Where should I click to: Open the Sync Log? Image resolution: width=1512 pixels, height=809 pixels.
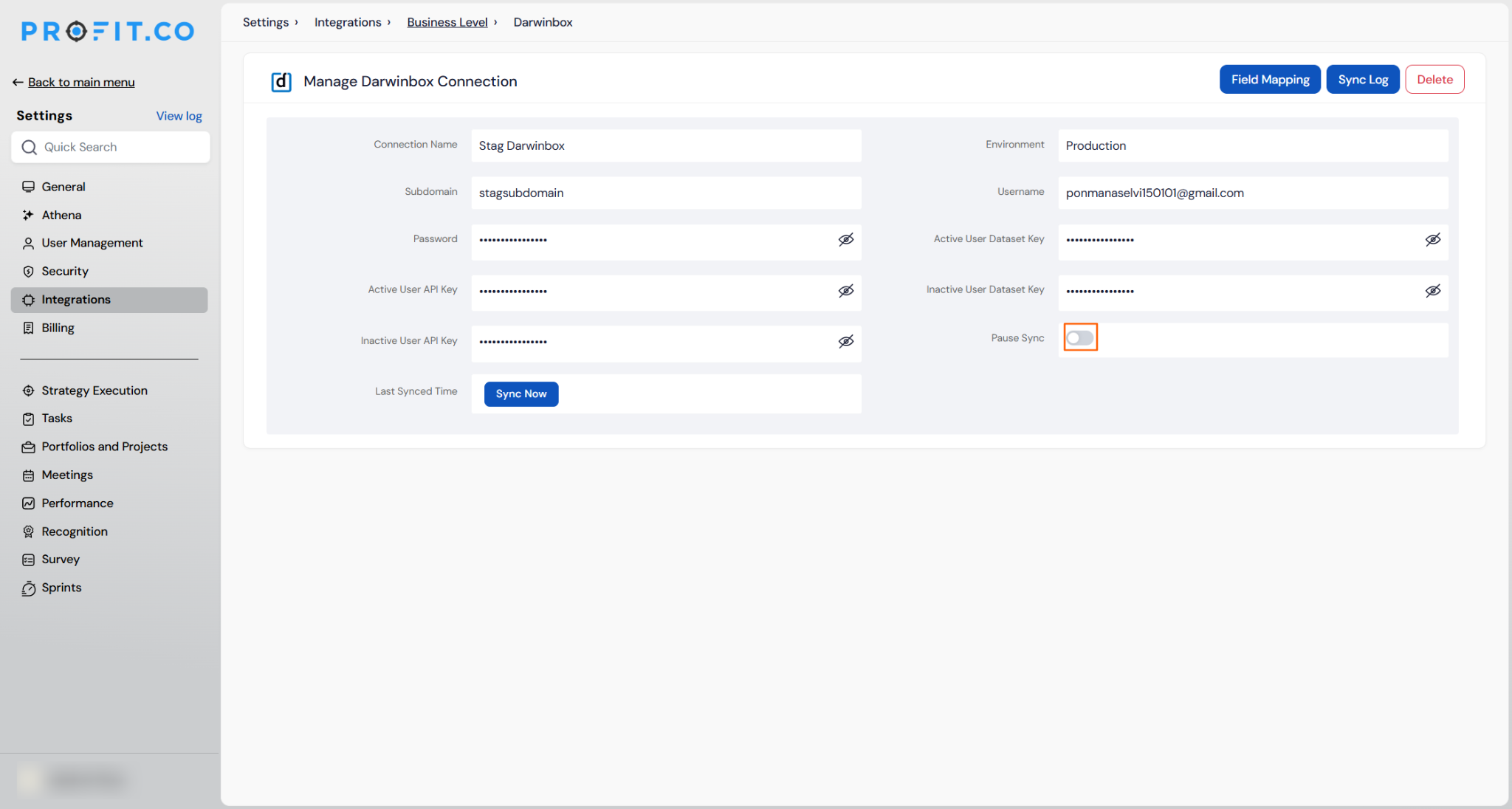(x=1363, y=80)
